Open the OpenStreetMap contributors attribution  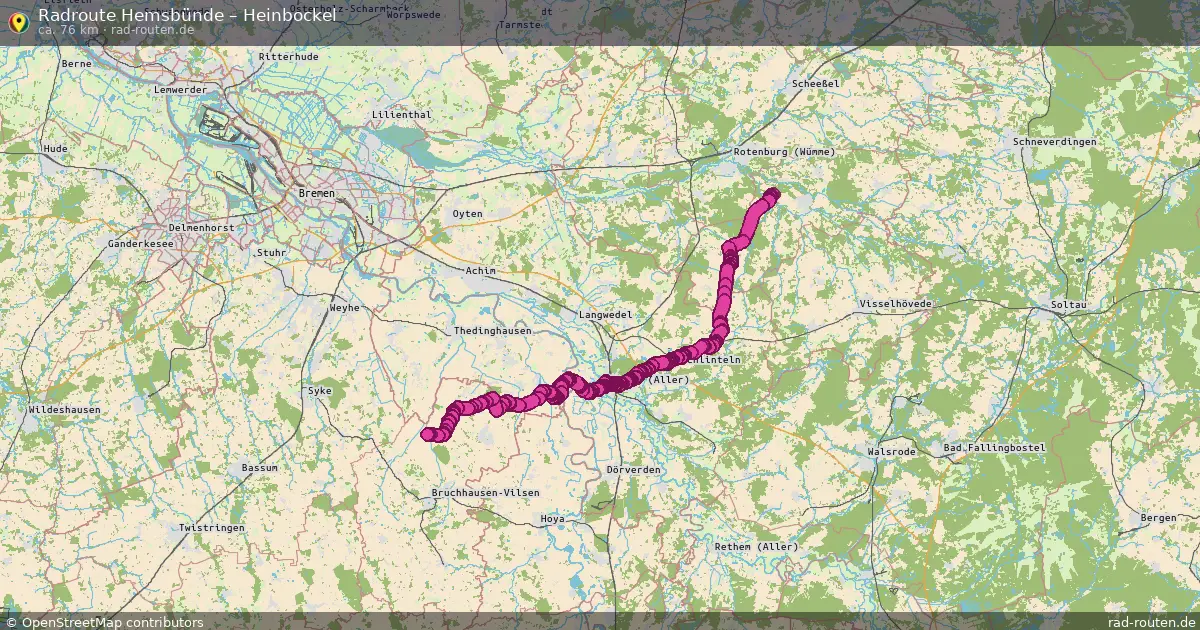pos(106,622)
